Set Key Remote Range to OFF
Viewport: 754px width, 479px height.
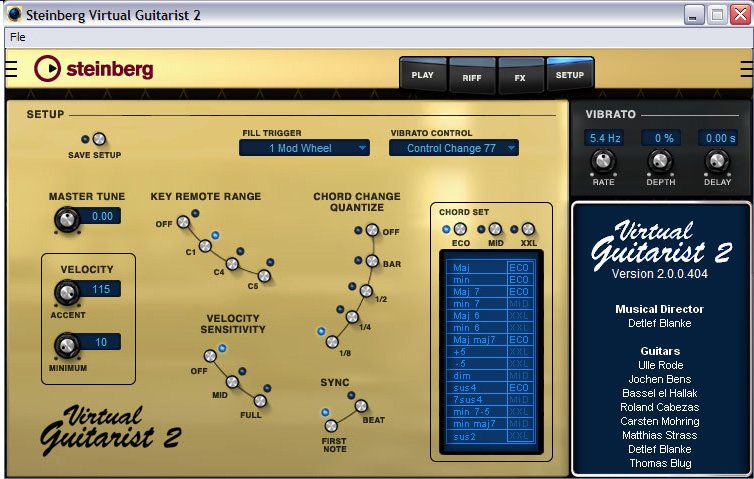click(183, 222)
